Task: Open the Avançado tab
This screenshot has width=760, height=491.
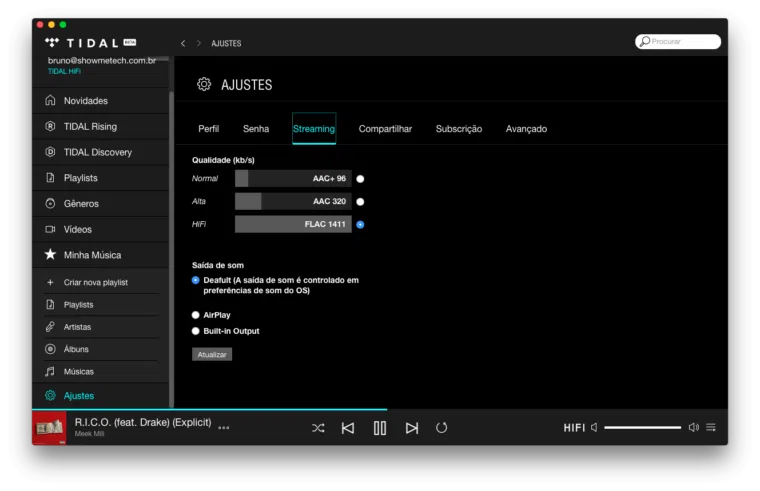Action: point(526,129)
